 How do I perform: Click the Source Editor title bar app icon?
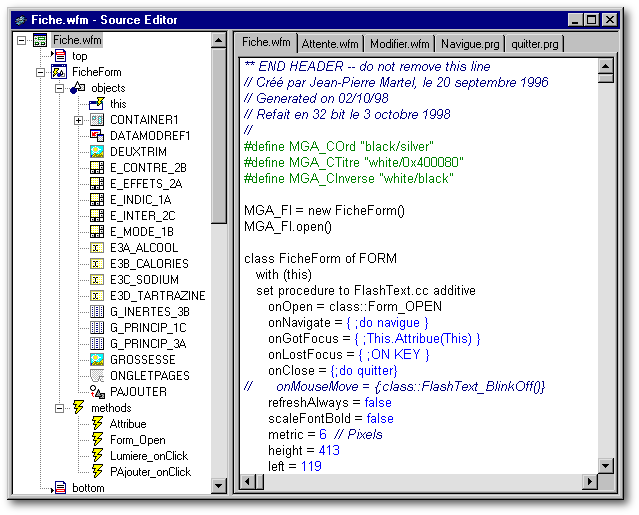click(x=21, y=20)
